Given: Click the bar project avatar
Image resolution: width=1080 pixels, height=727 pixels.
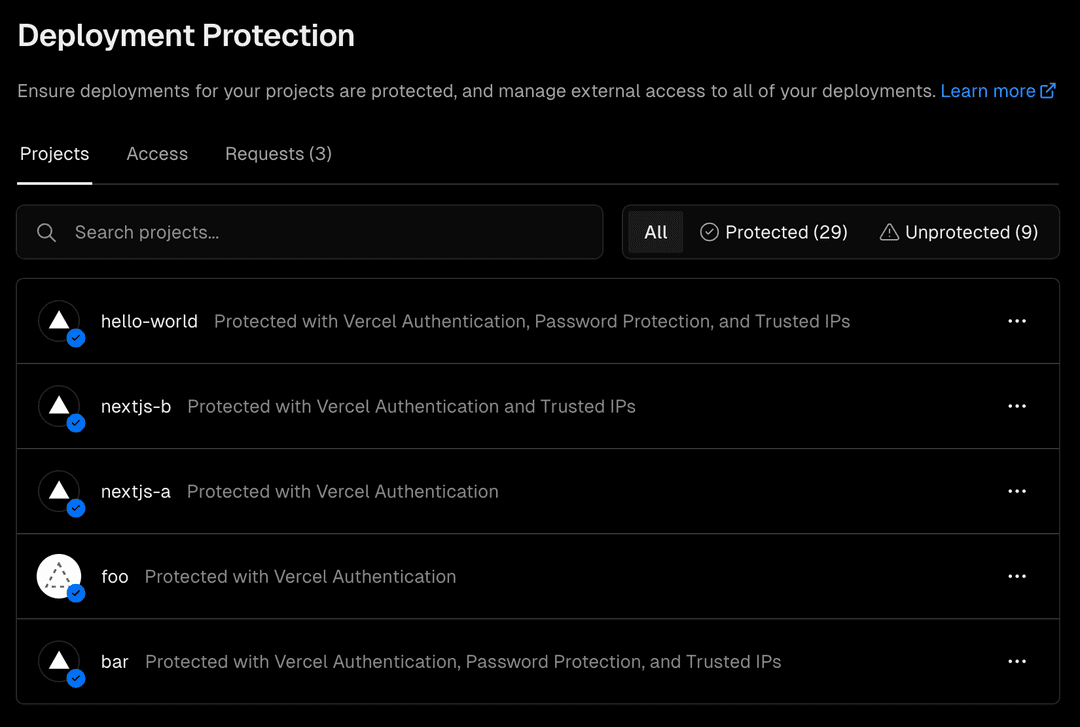Looking at the screenshot, I should tap(59, 659).
